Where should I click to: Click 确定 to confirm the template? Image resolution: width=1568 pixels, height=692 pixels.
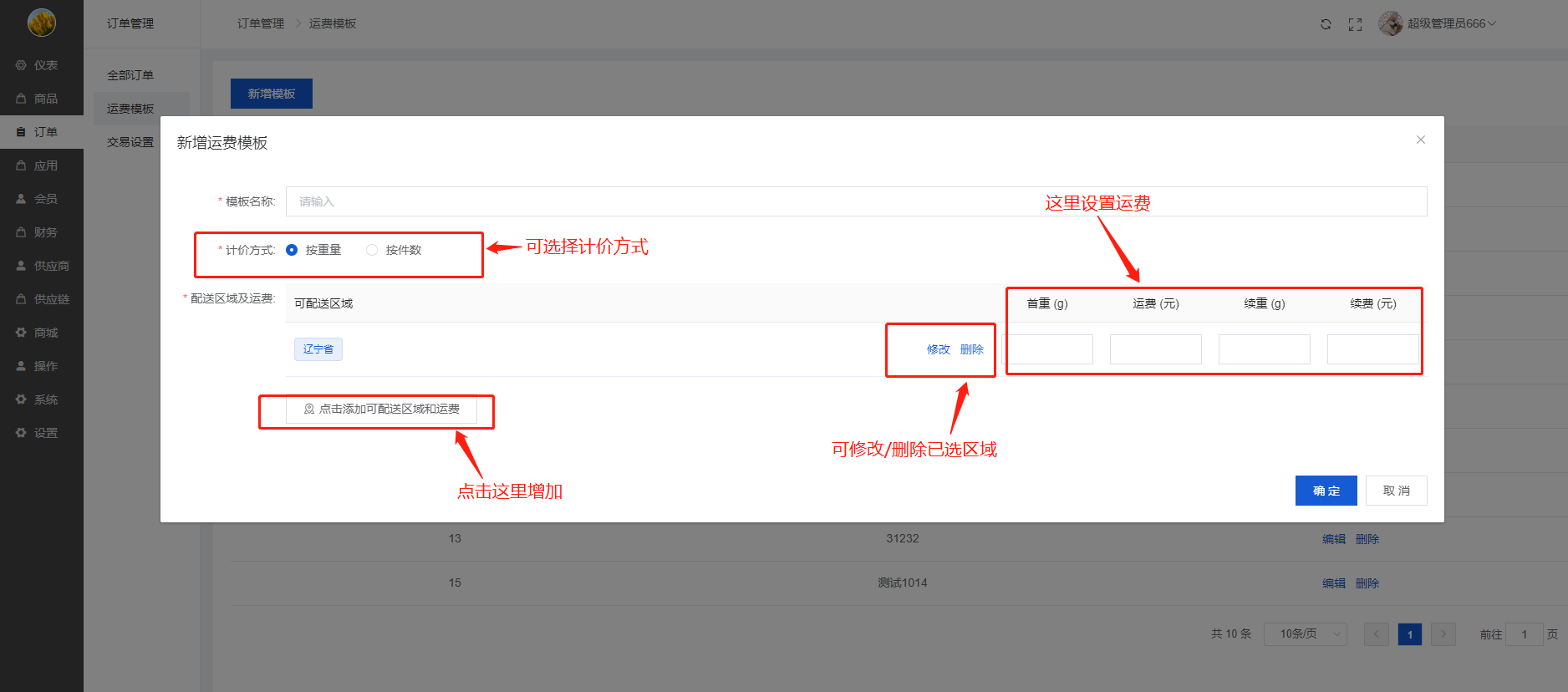click(1326, 491)
